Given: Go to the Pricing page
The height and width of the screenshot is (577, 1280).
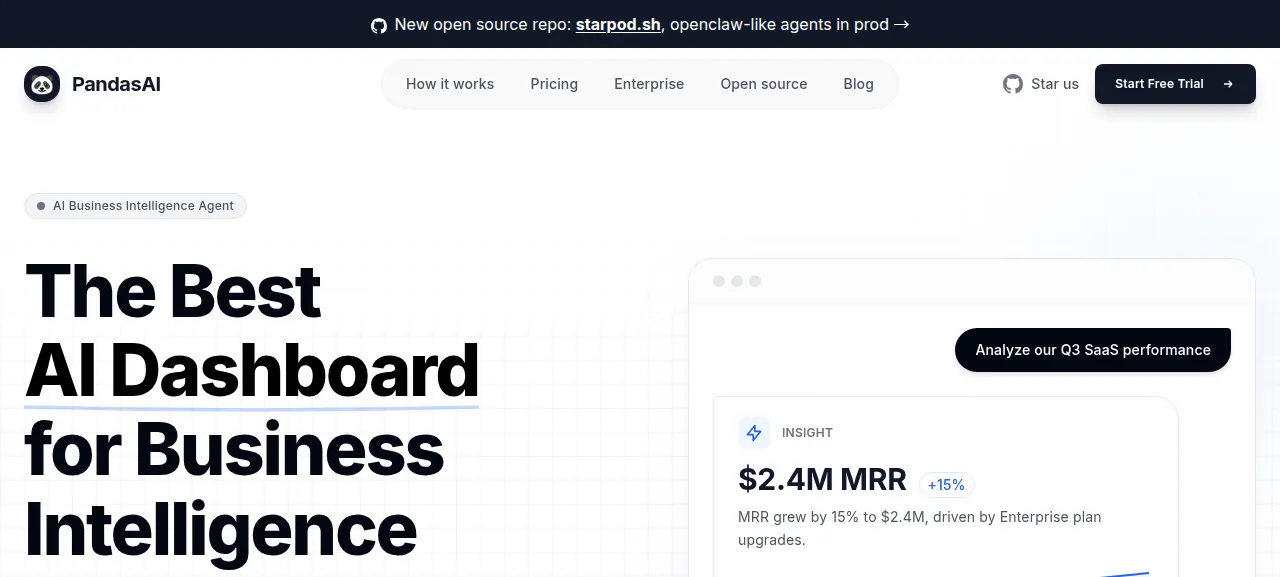Looking at the screenshot, I should pos(554,84).
